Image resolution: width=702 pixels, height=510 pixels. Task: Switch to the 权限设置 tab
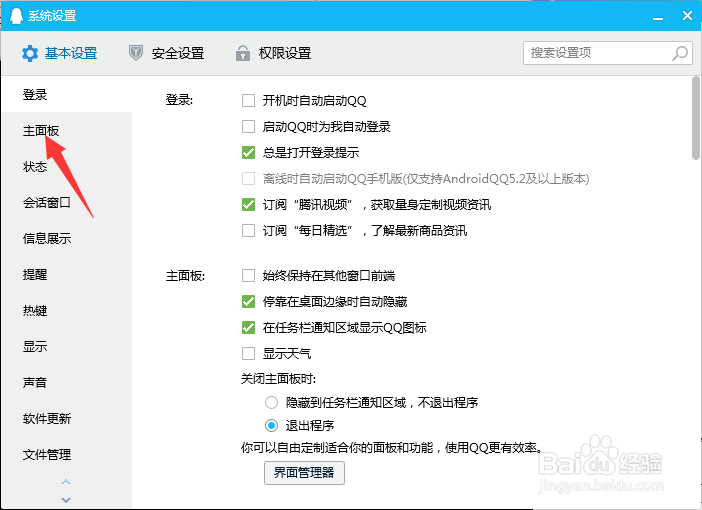tap(274, 53)
